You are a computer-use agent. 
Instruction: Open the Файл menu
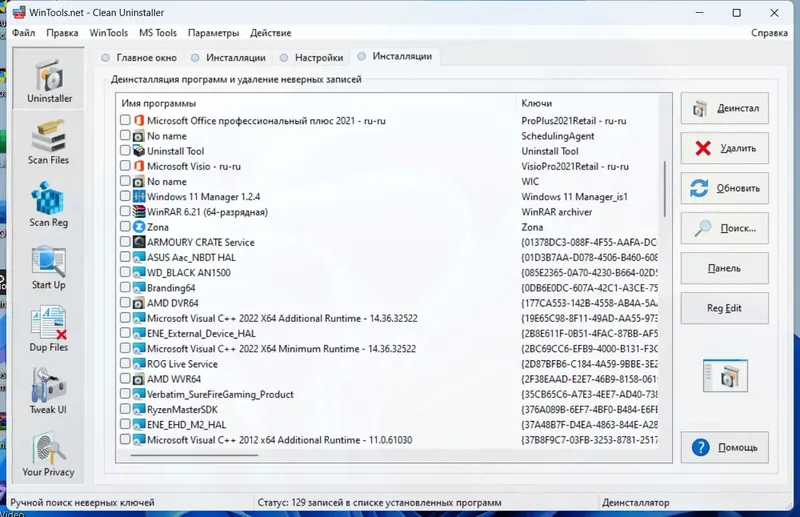23,33
